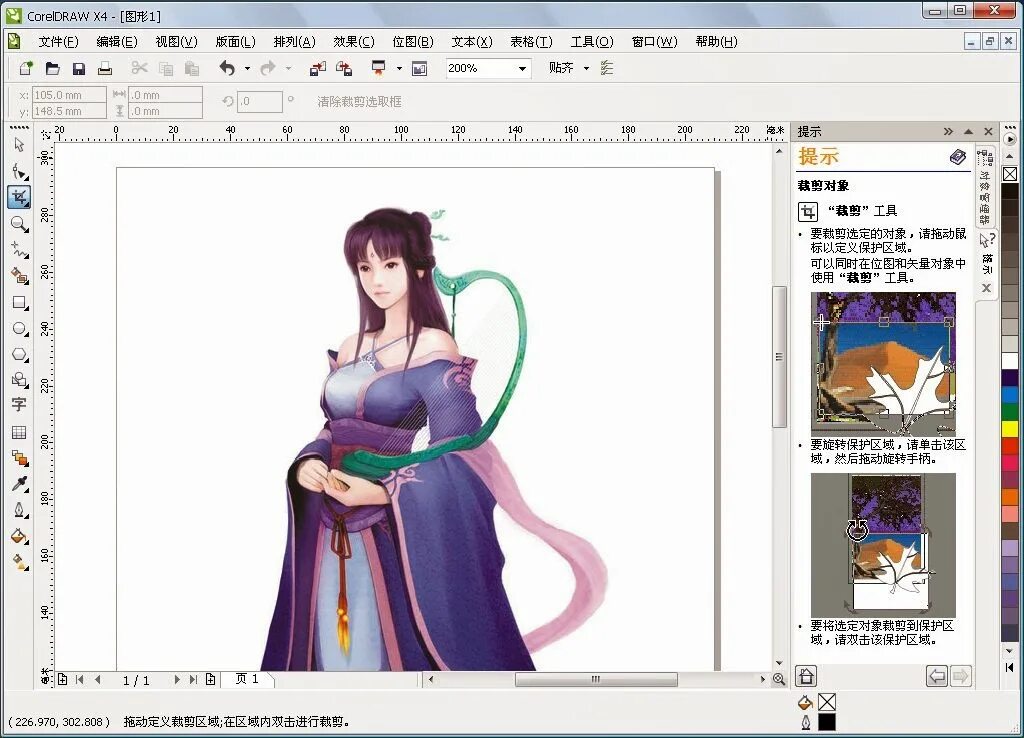This screenshot has height=738, width=1024.
Task: Select the Pick tool in toolbox
Action: 19,144
